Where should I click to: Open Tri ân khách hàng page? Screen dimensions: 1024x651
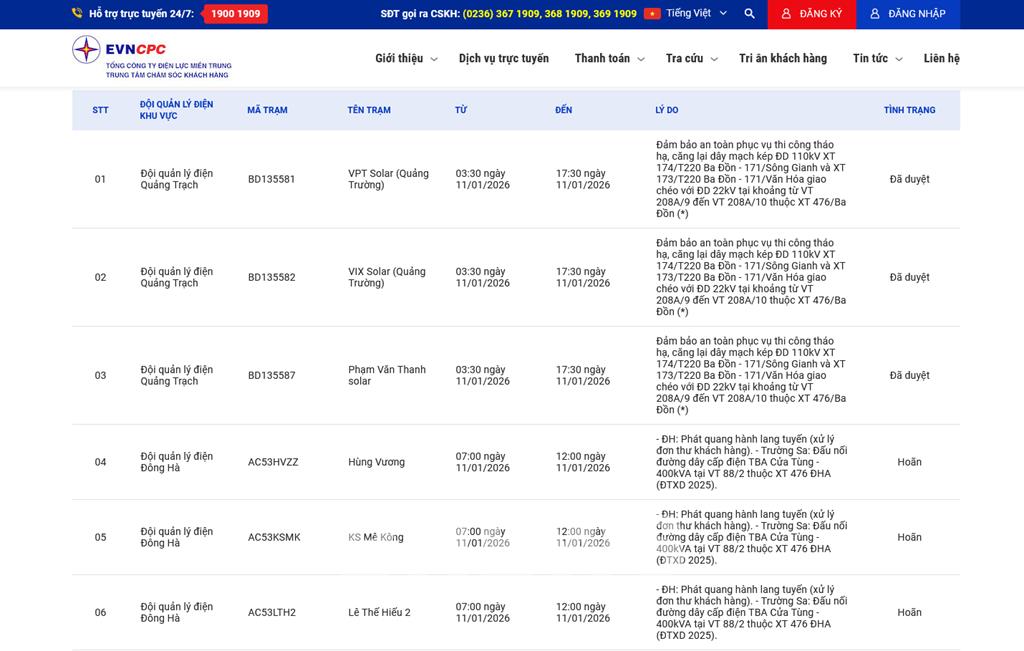pyautogui.click(x=783, y=59)
